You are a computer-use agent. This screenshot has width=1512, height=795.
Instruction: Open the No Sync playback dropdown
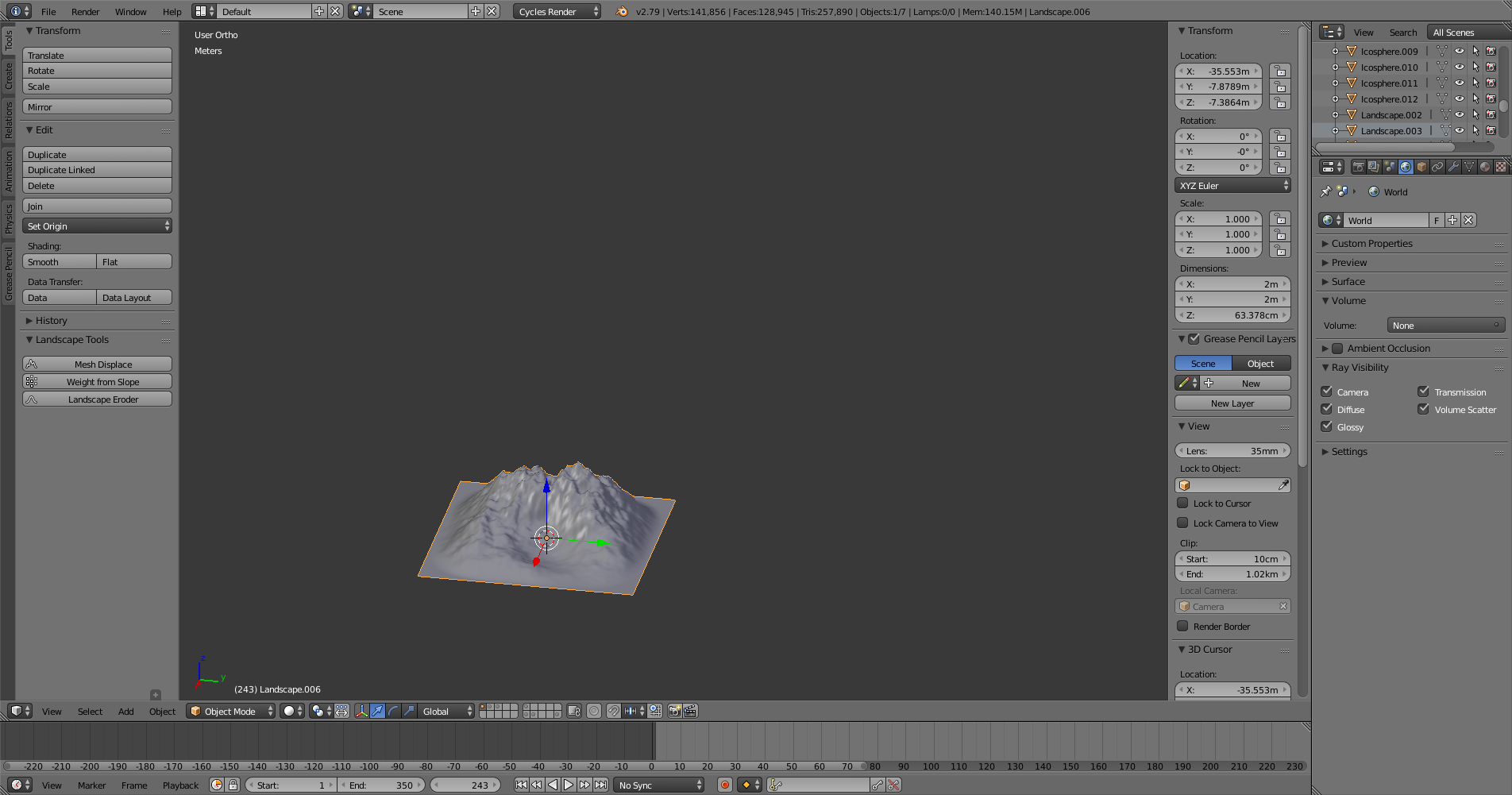pyautogui.click(x=659, y=785)
